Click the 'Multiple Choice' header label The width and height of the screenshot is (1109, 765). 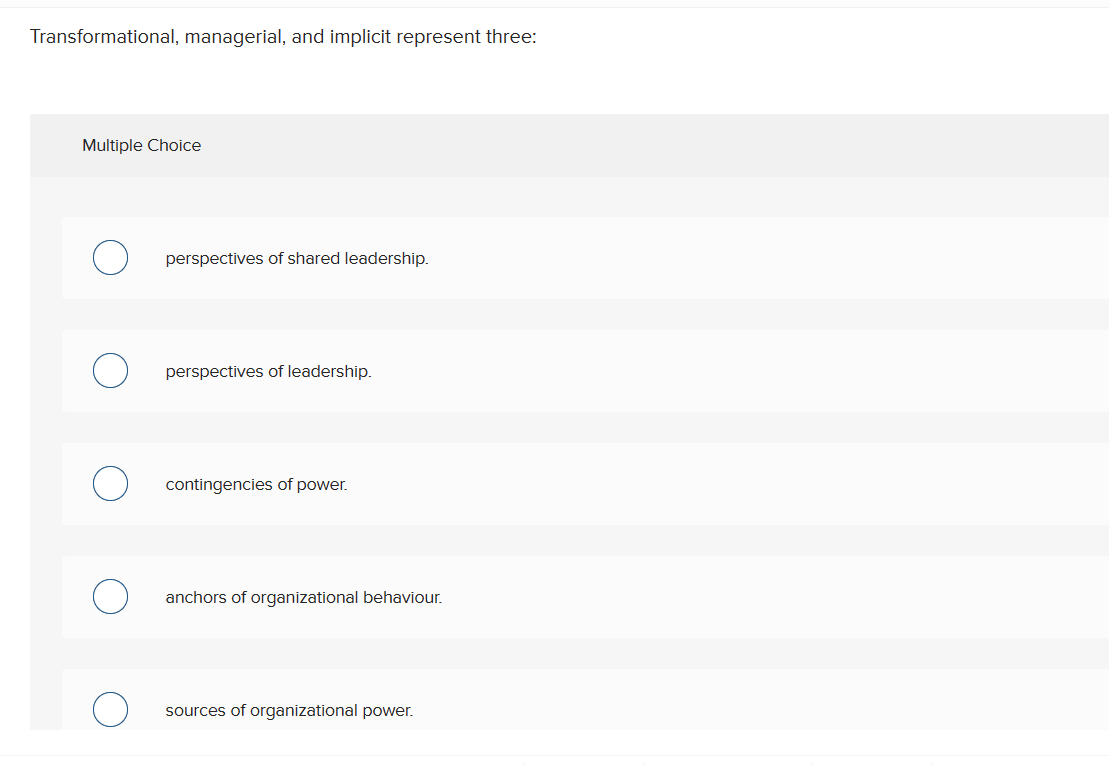tap(141, 145)
